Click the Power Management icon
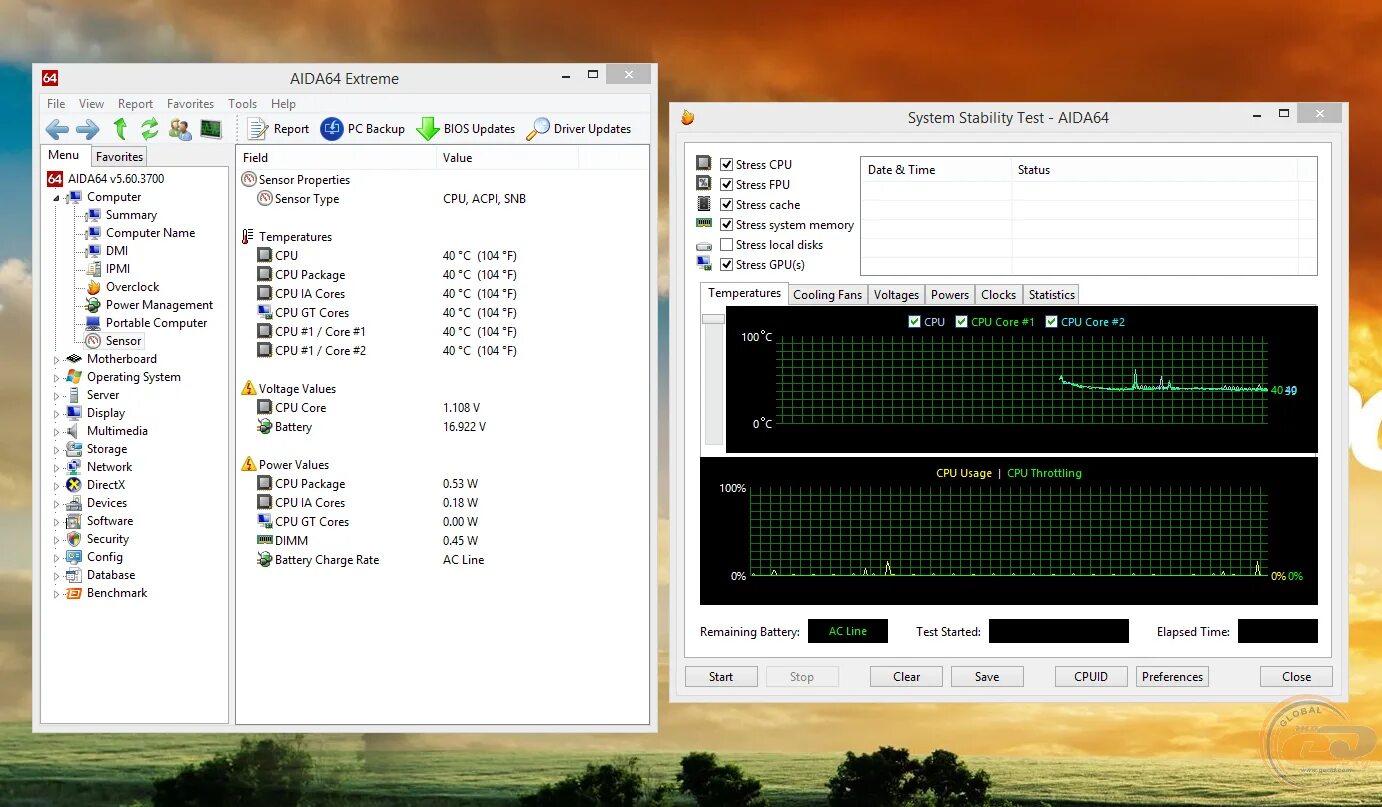This screenshot has width=1382, height=807. click(x=93, y=305)
